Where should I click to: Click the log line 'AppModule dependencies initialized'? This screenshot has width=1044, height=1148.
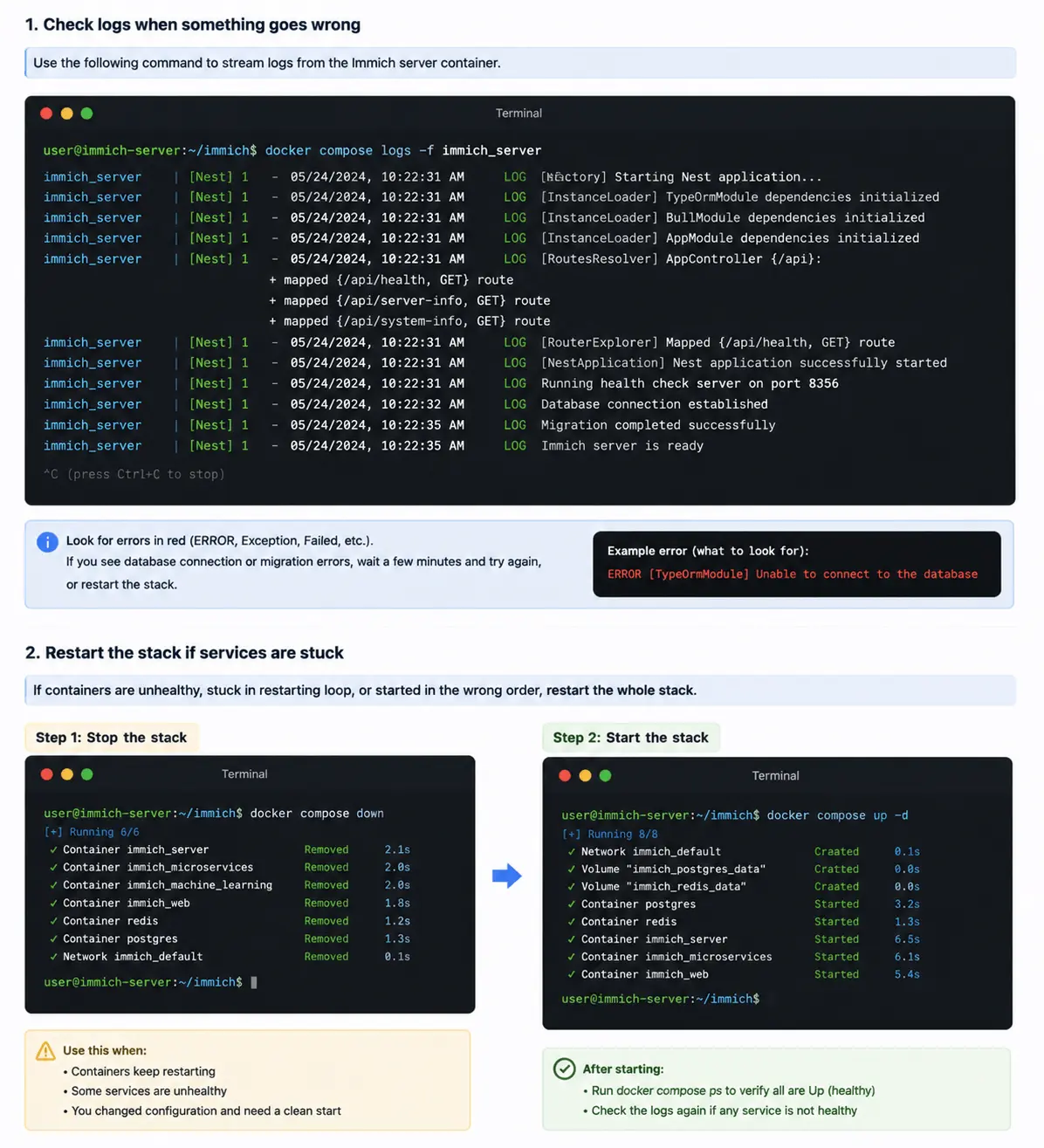pos(730,238)
